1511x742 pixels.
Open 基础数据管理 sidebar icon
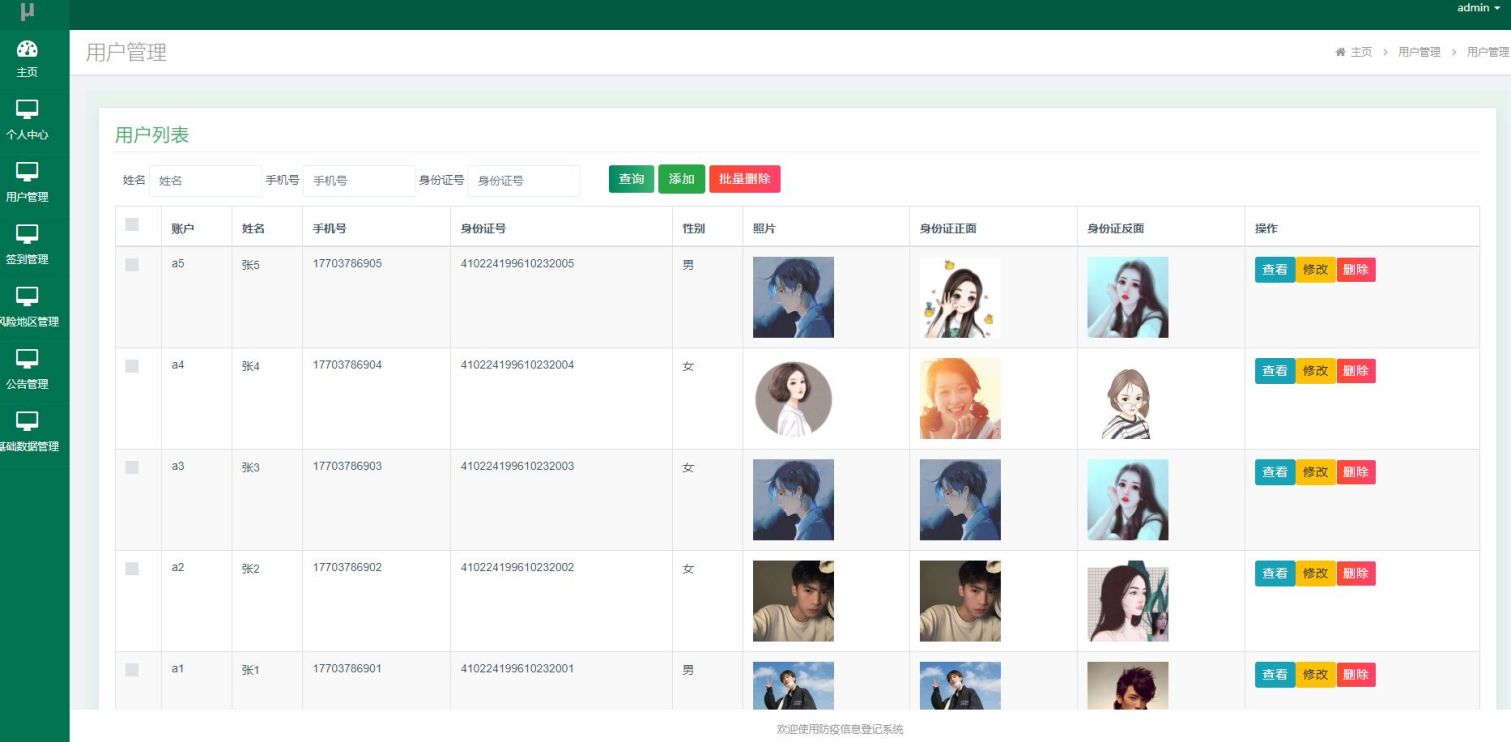(27, 421)
